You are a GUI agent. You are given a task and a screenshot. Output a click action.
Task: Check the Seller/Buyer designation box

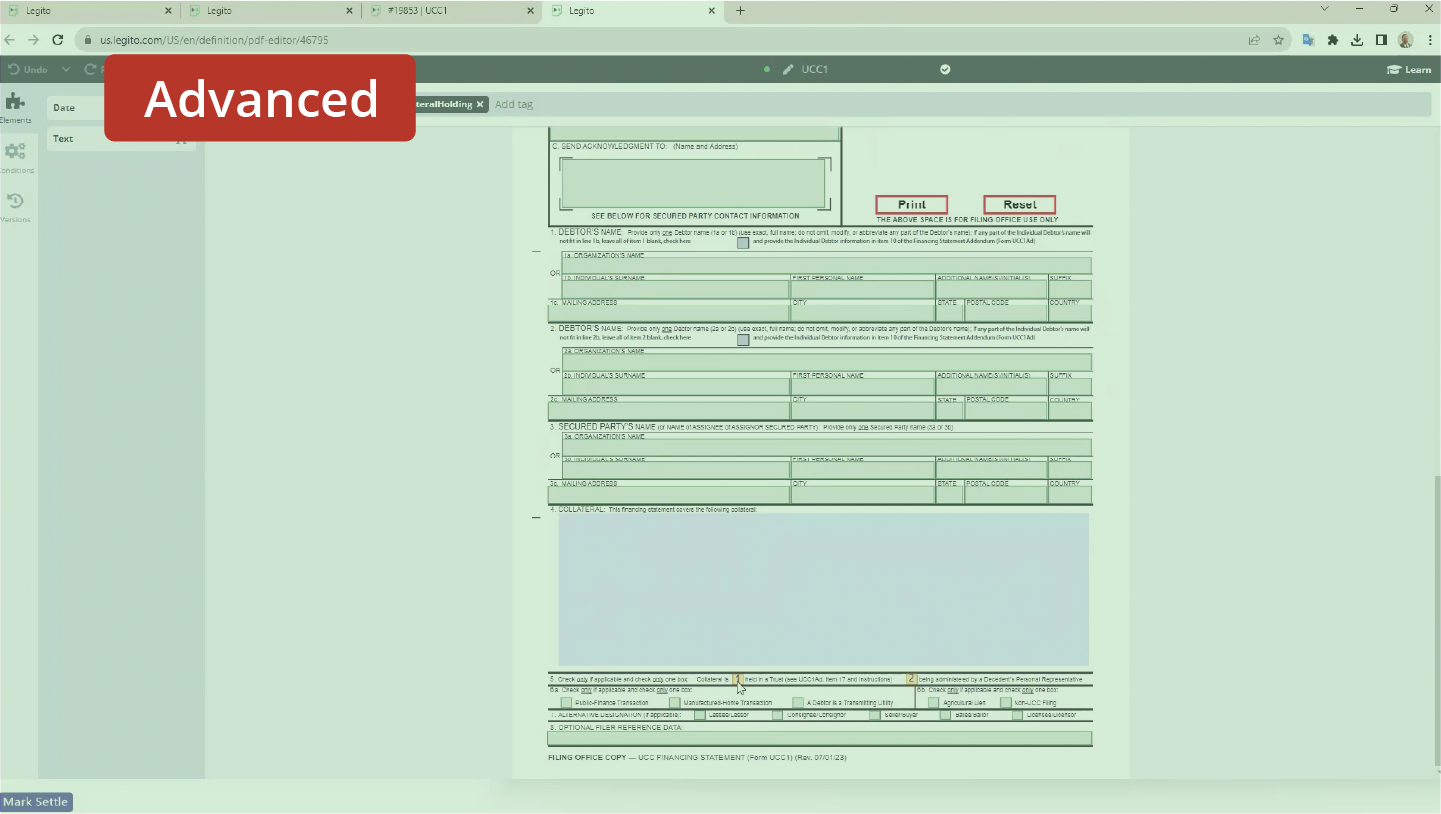click(x=875, y=715)
